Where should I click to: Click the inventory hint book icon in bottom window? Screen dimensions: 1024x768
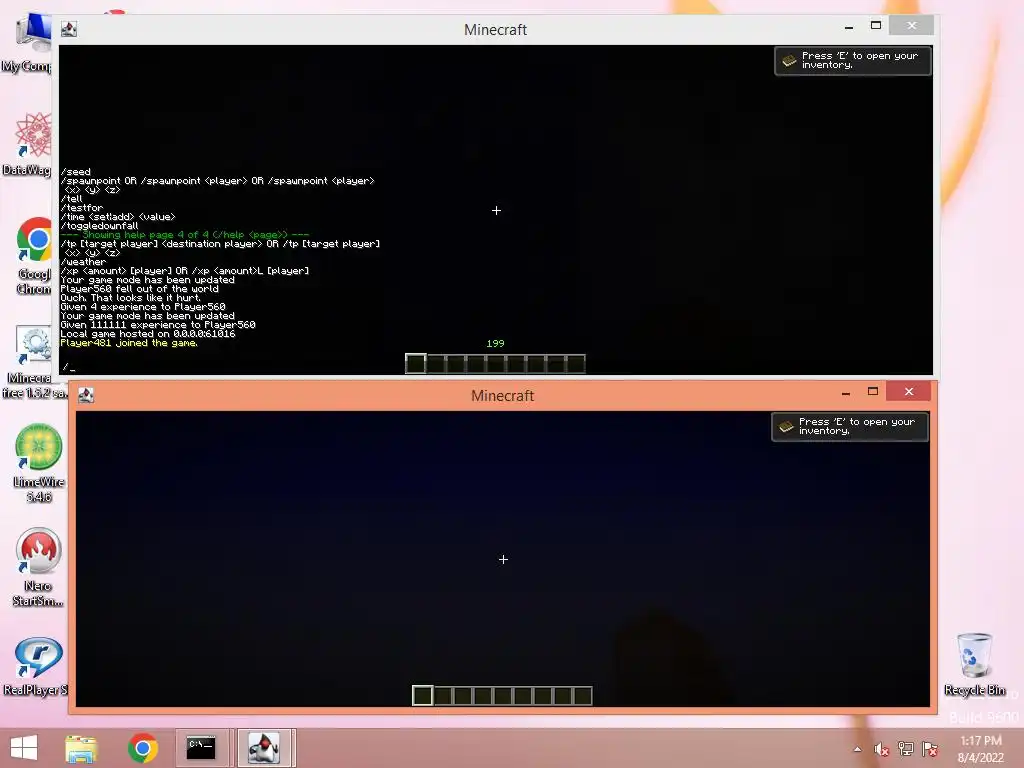pos(786,426)
